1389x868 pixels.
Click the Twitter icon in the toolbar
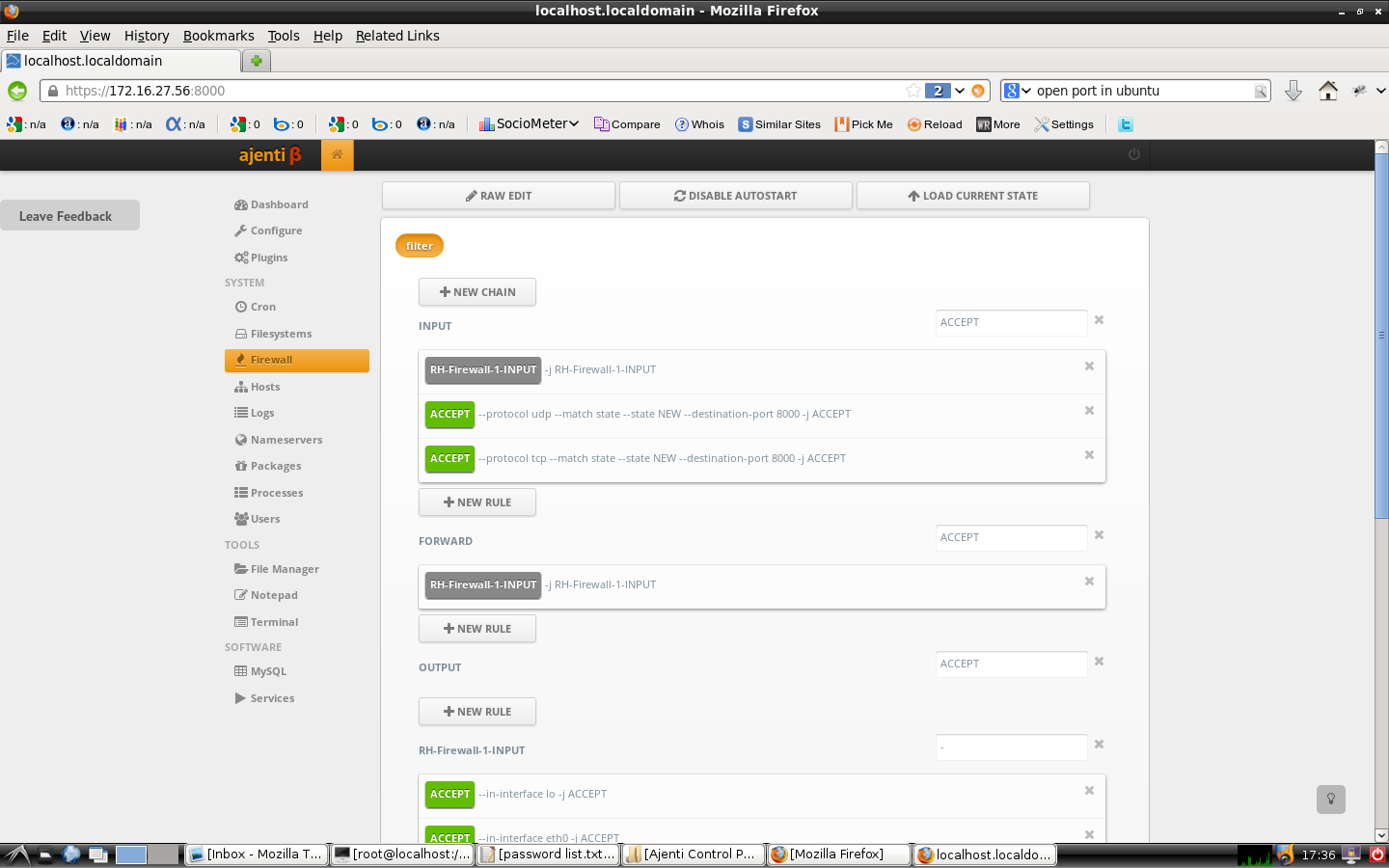click(x=1126, y=124)
